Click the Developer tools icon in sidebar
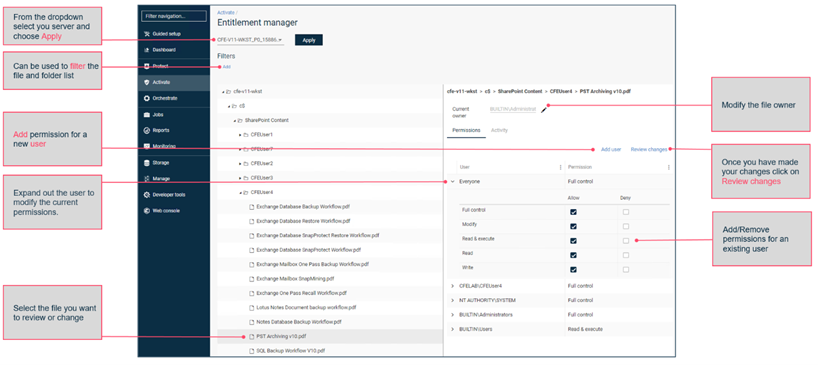The height and width of the screenshot is (365, 818). 147,195
